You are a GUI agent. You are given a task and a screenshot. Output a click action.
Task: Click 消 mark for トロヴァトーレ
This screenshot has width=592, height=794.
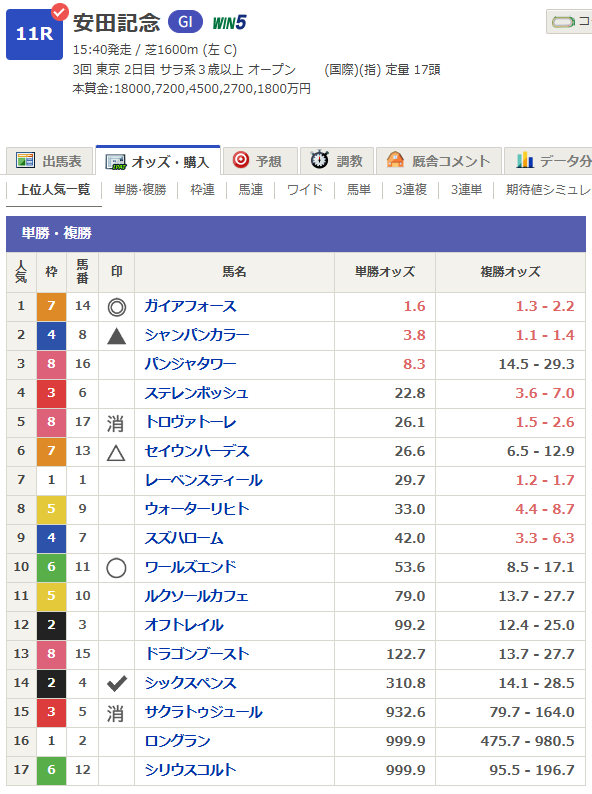coord(115,423)
